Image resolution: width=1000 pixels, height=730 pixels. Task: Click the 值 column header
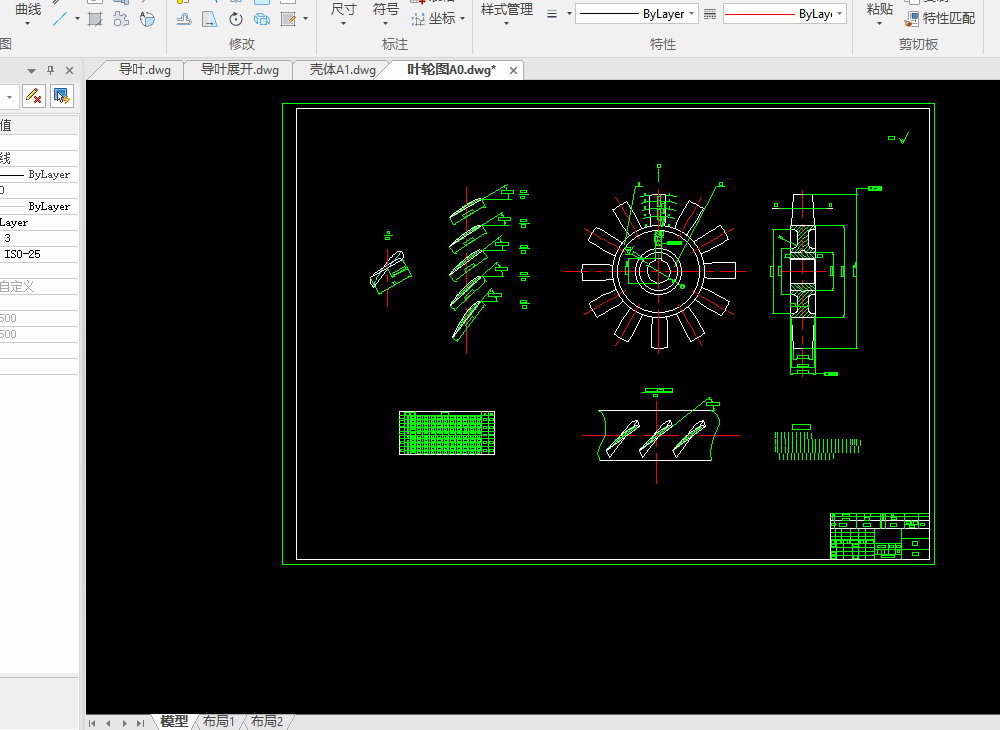(38, 125)
